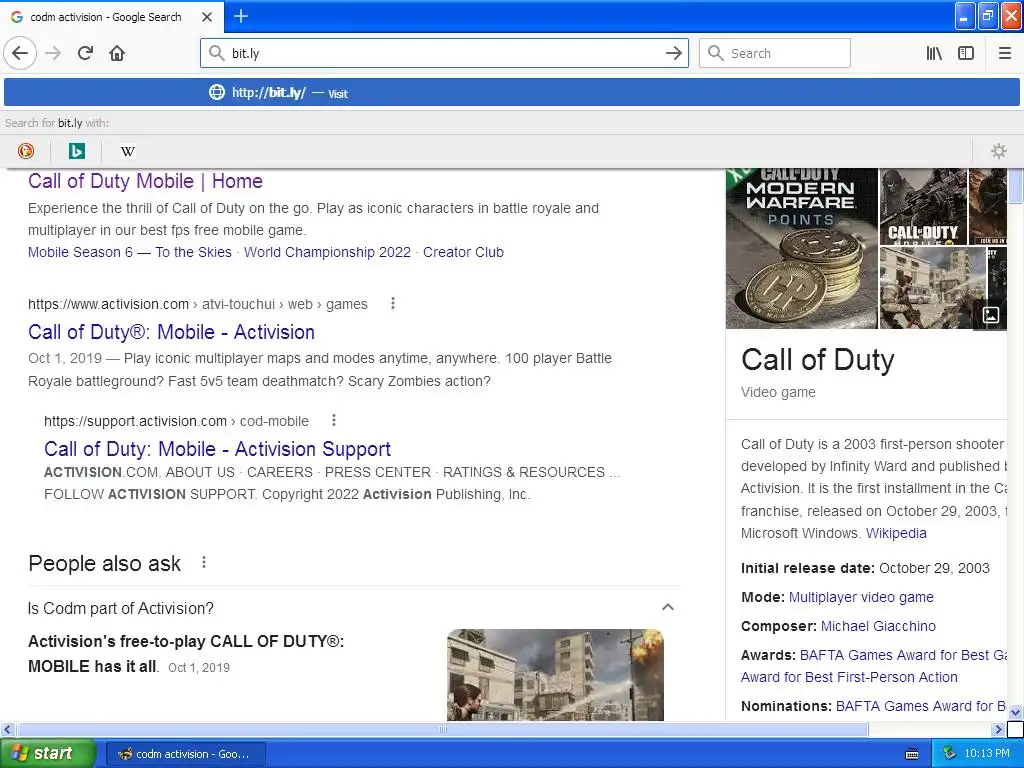This screenshot has height=768, width=1024.
Task: Open People also ask options menu
Action: point(204,562)
